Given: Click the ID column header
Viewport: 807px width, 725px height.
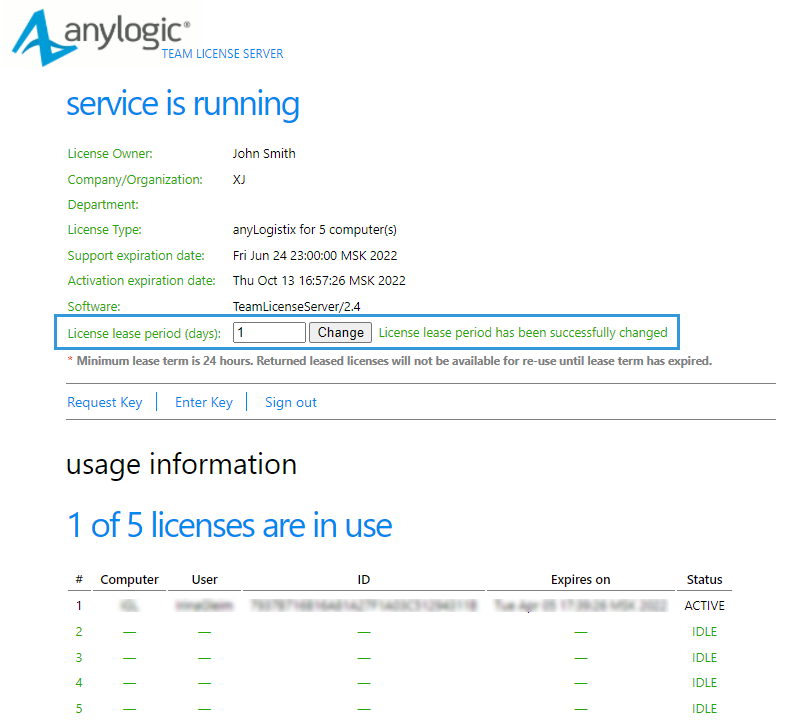Looking at the screenshot, I should click(x=364, y=579).
